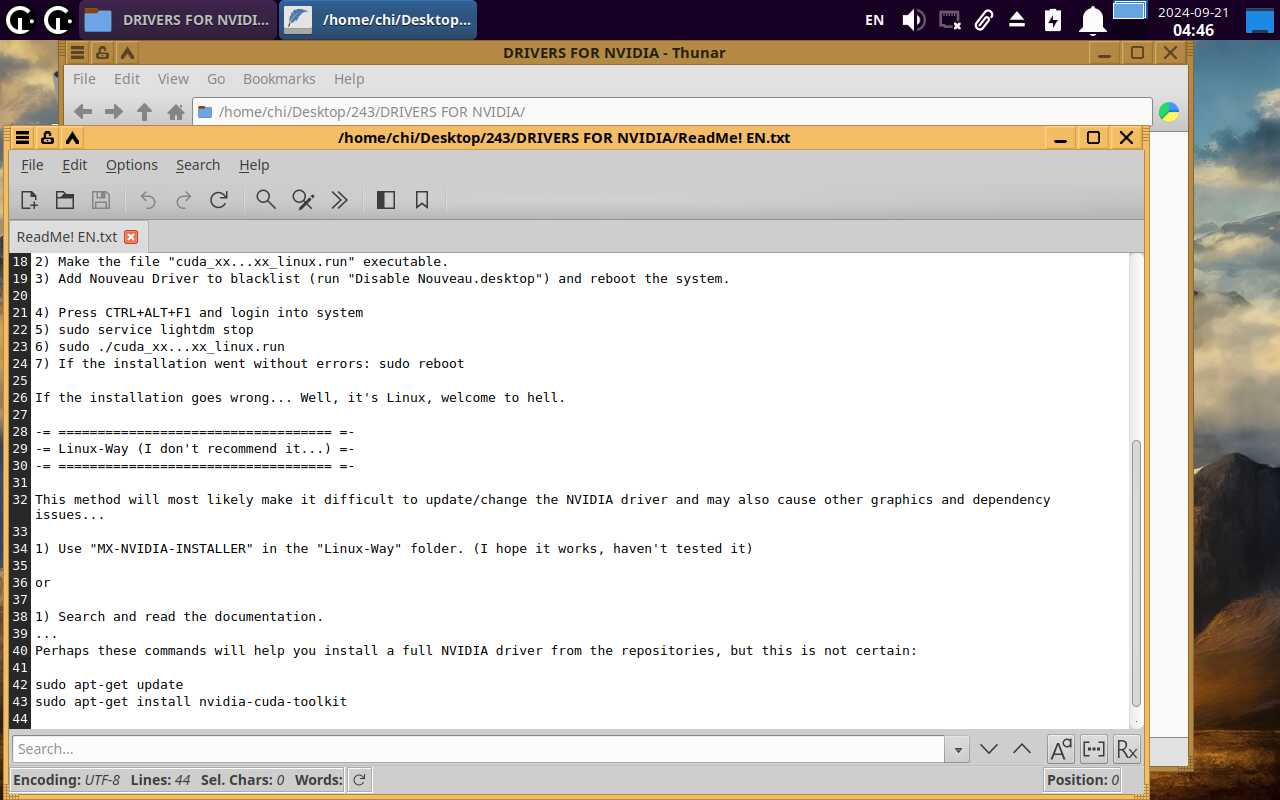The height and width of the screenshot is (800, 1280).
Task: Click the greyed-out Save floppy icon
Action: tap(101, 200)
